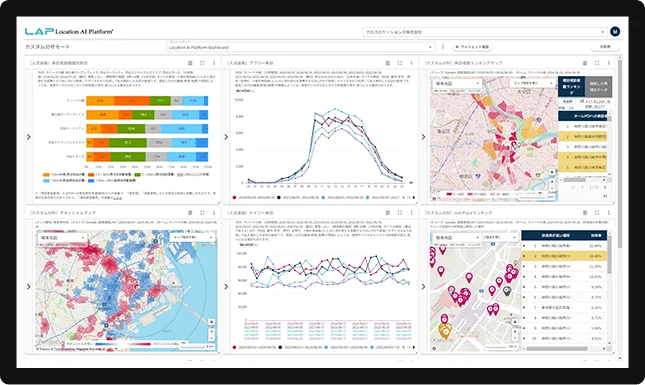Open map settings dropdown in ranking map
Screen dimensions: 645x385
click(x=532, y=83)
